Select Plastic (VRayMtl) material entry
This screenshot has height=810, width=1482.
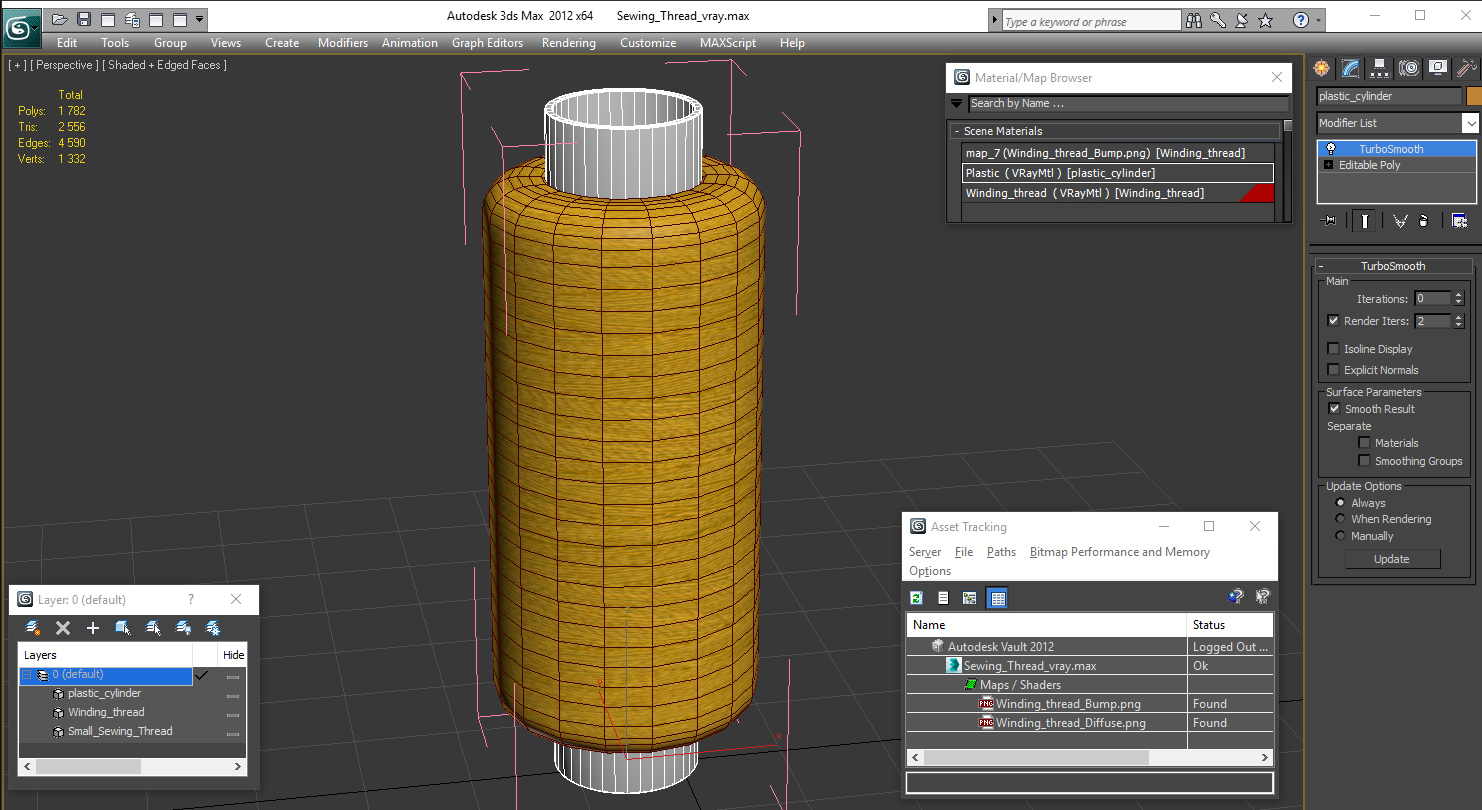pos(1118,173)
